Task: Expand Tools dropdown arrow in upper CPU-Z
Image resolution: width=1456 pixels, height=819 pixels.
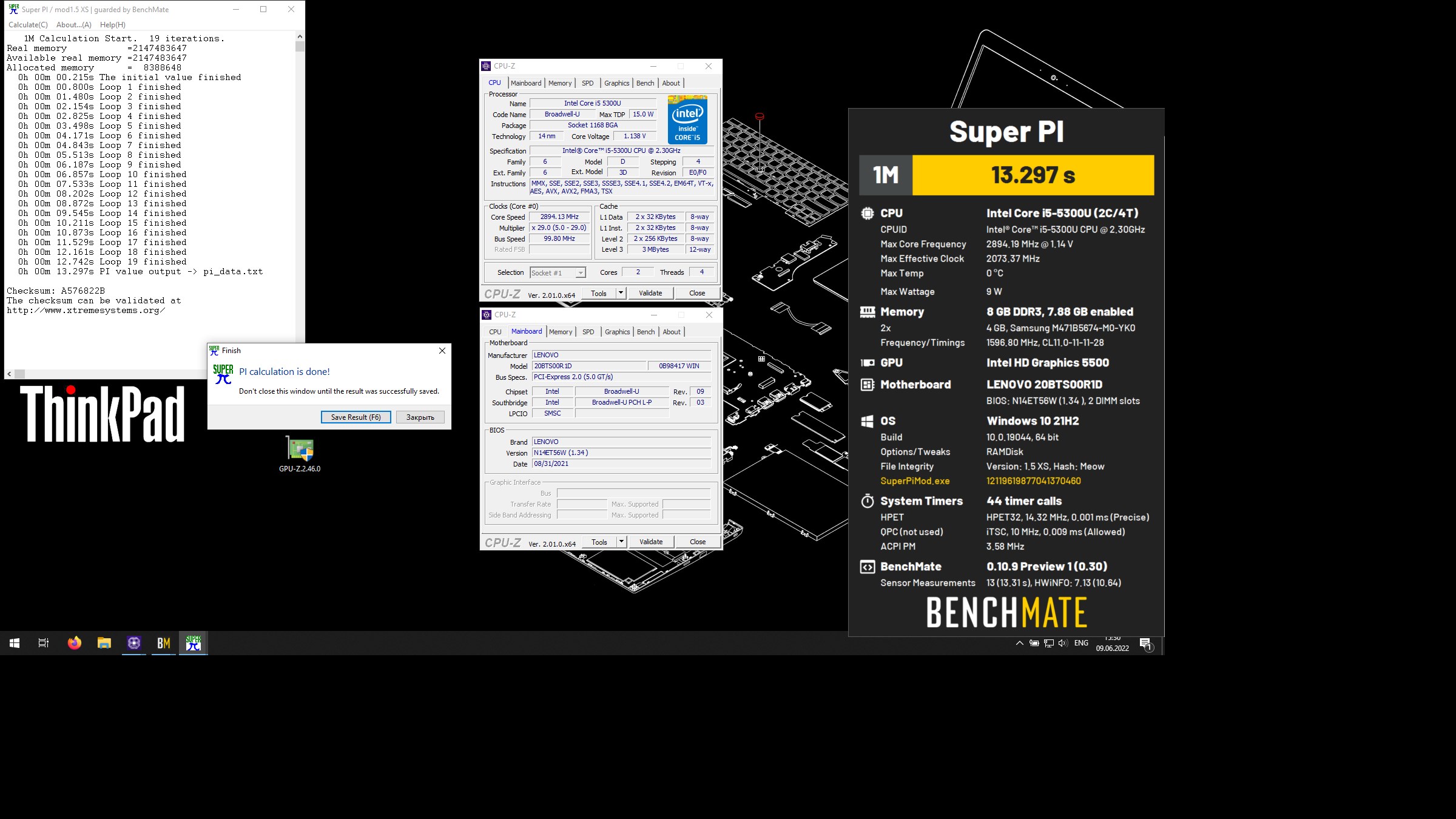Action: click(x=621, y=293)
